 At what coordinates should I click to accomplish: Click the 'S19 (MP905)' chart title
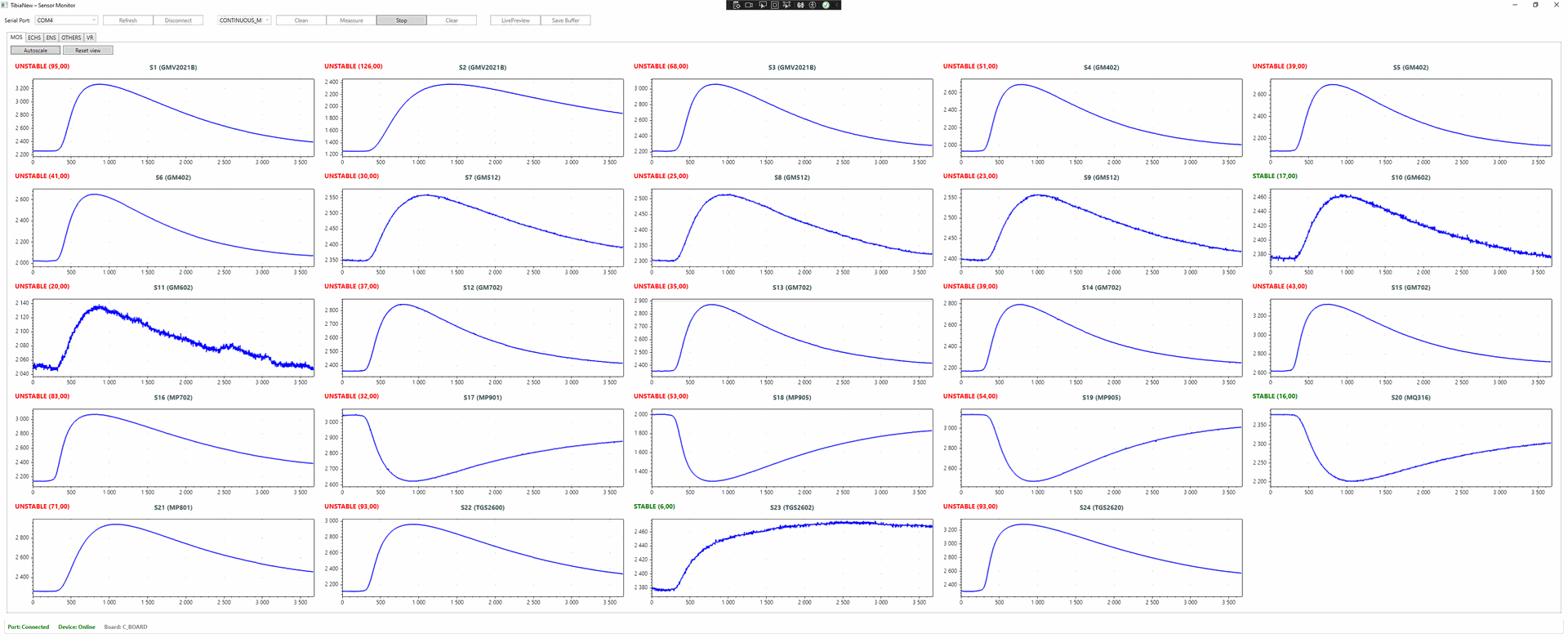(x=1102, y=398)
